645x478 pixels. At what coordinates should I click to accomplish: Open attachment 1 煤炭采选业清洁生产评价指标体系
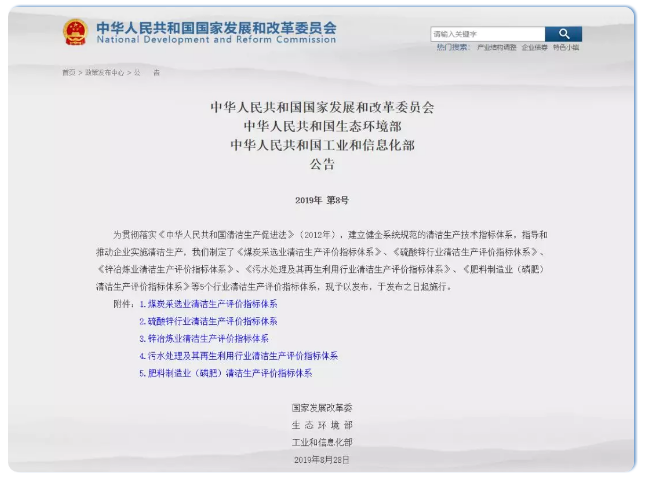coord(208,303)
